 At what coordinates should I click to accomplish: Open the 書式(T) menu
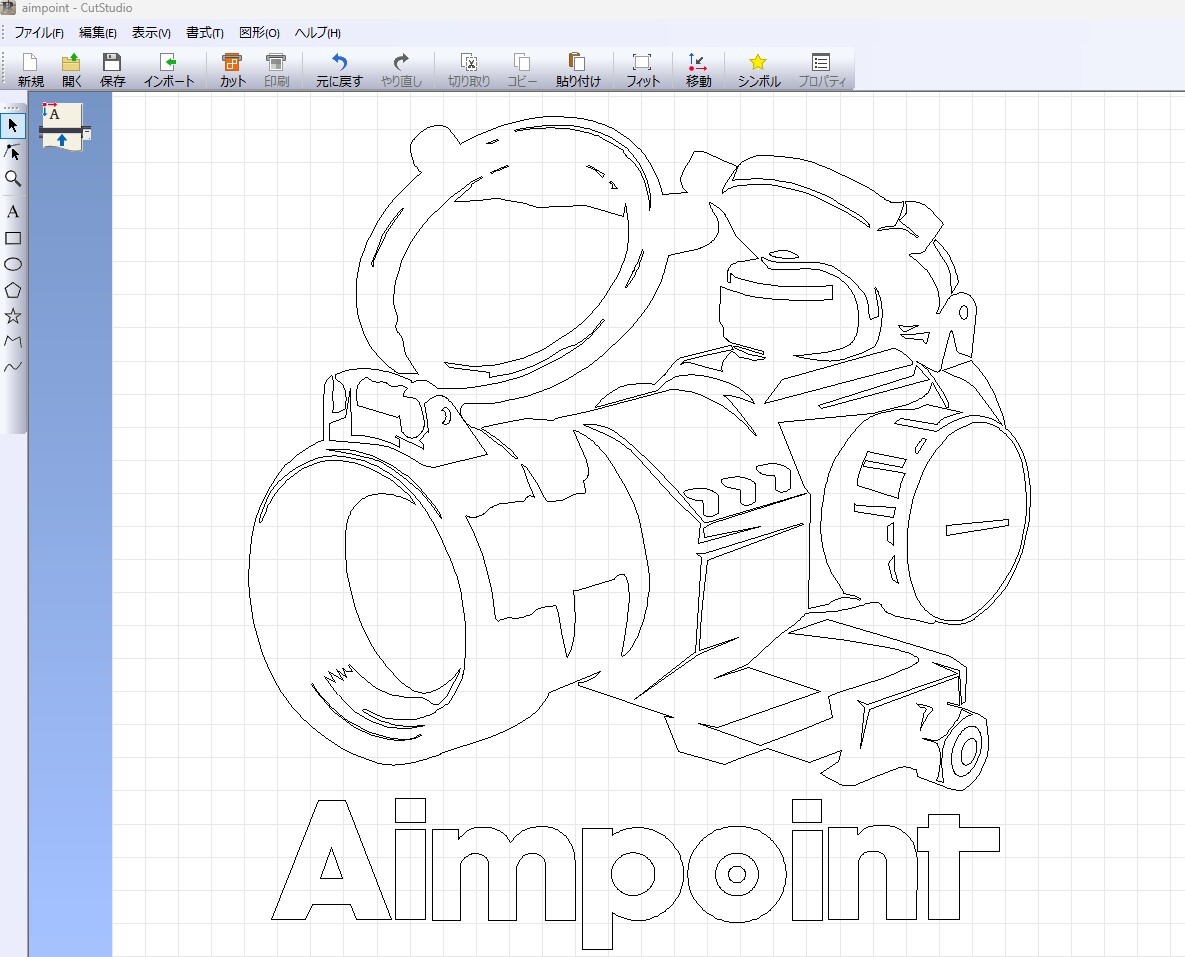[x=205, y=33]
